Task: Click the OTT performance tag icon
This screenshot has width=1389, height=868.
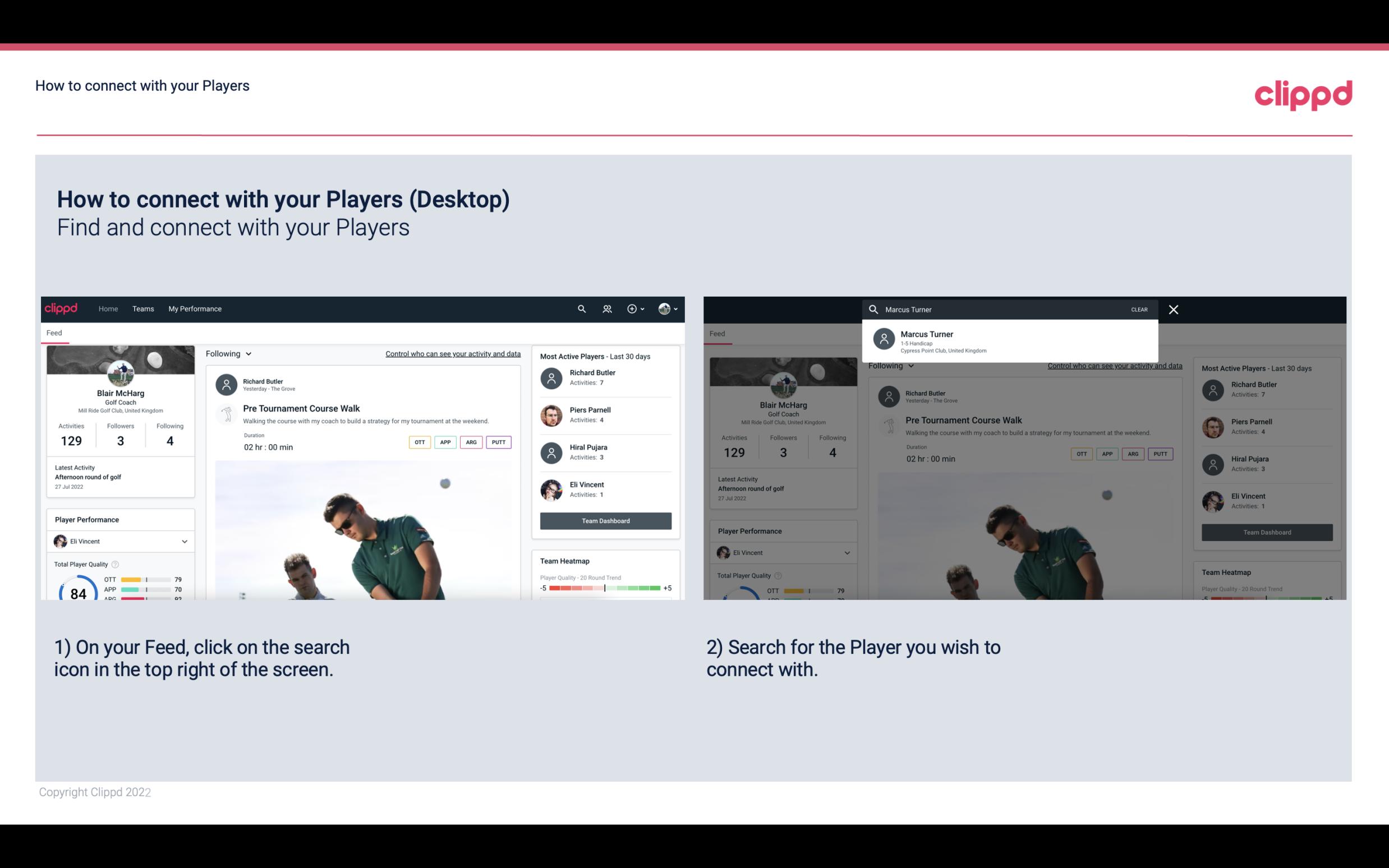Action: (x=419, y=442)
